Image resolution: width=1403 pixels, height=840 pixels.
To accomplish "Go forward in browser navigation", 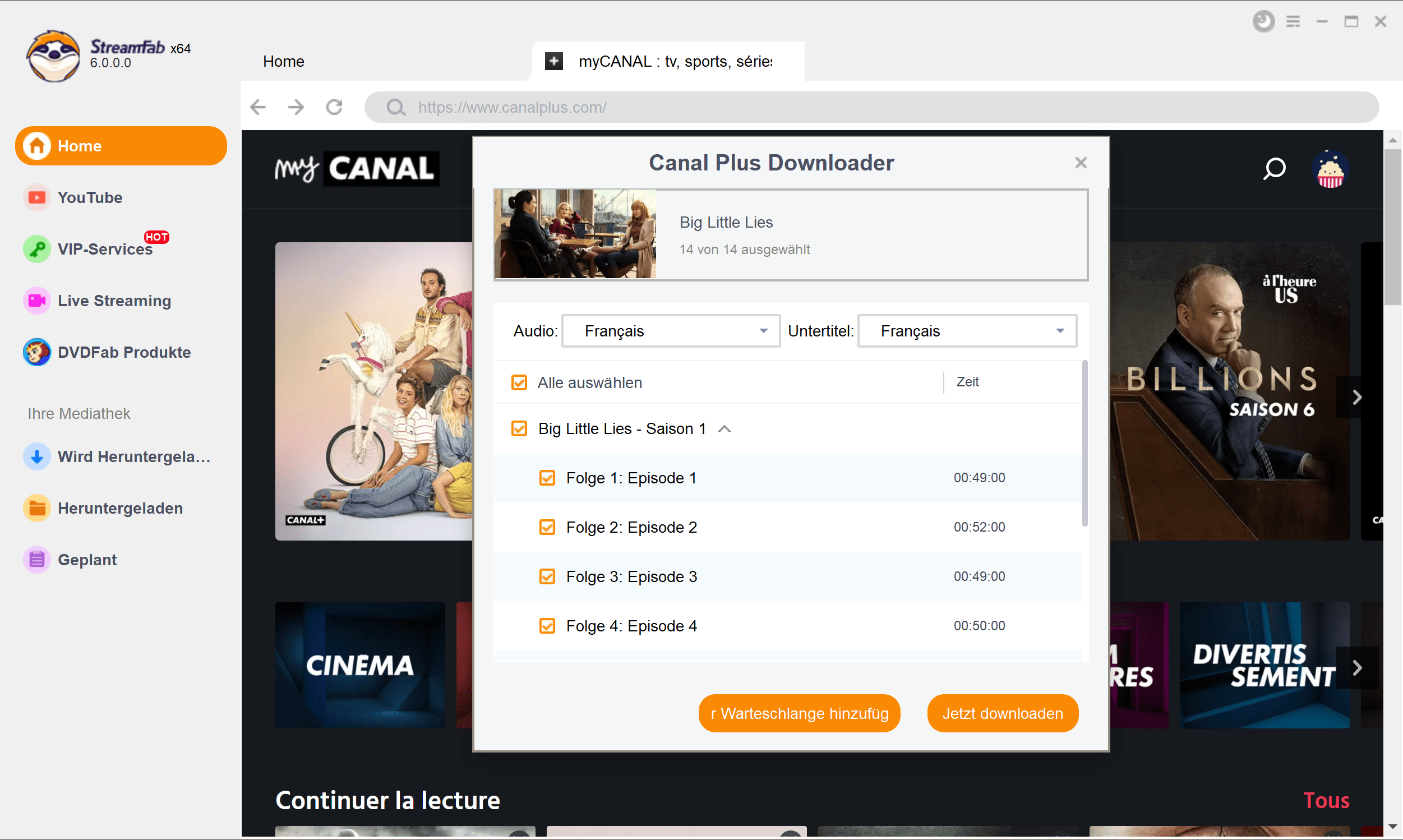I will (x=296, y=107).
